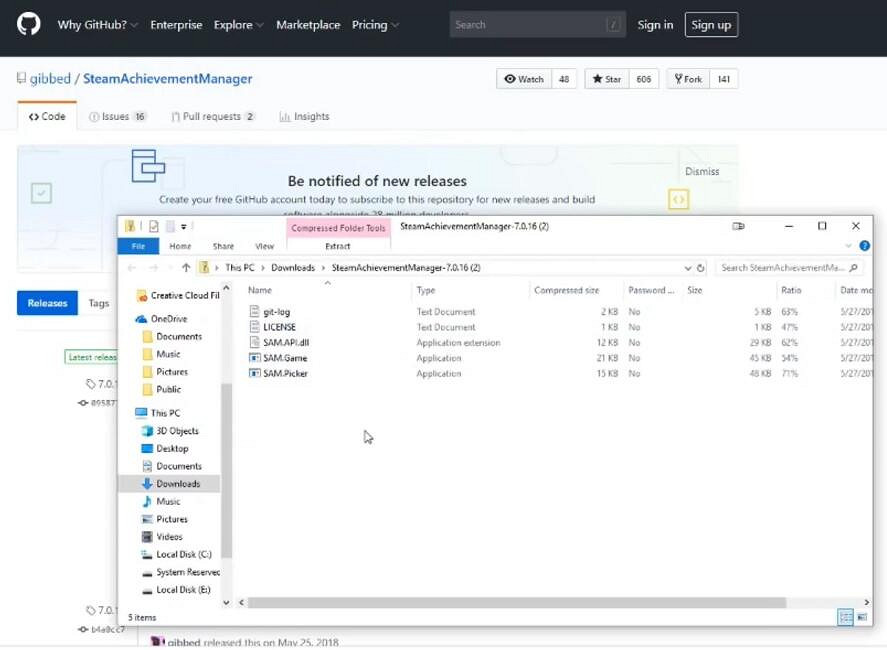This screenshot has height=650, width=887.
Task: Click the Up arrow navigation button
Action: tap(186, 268)
